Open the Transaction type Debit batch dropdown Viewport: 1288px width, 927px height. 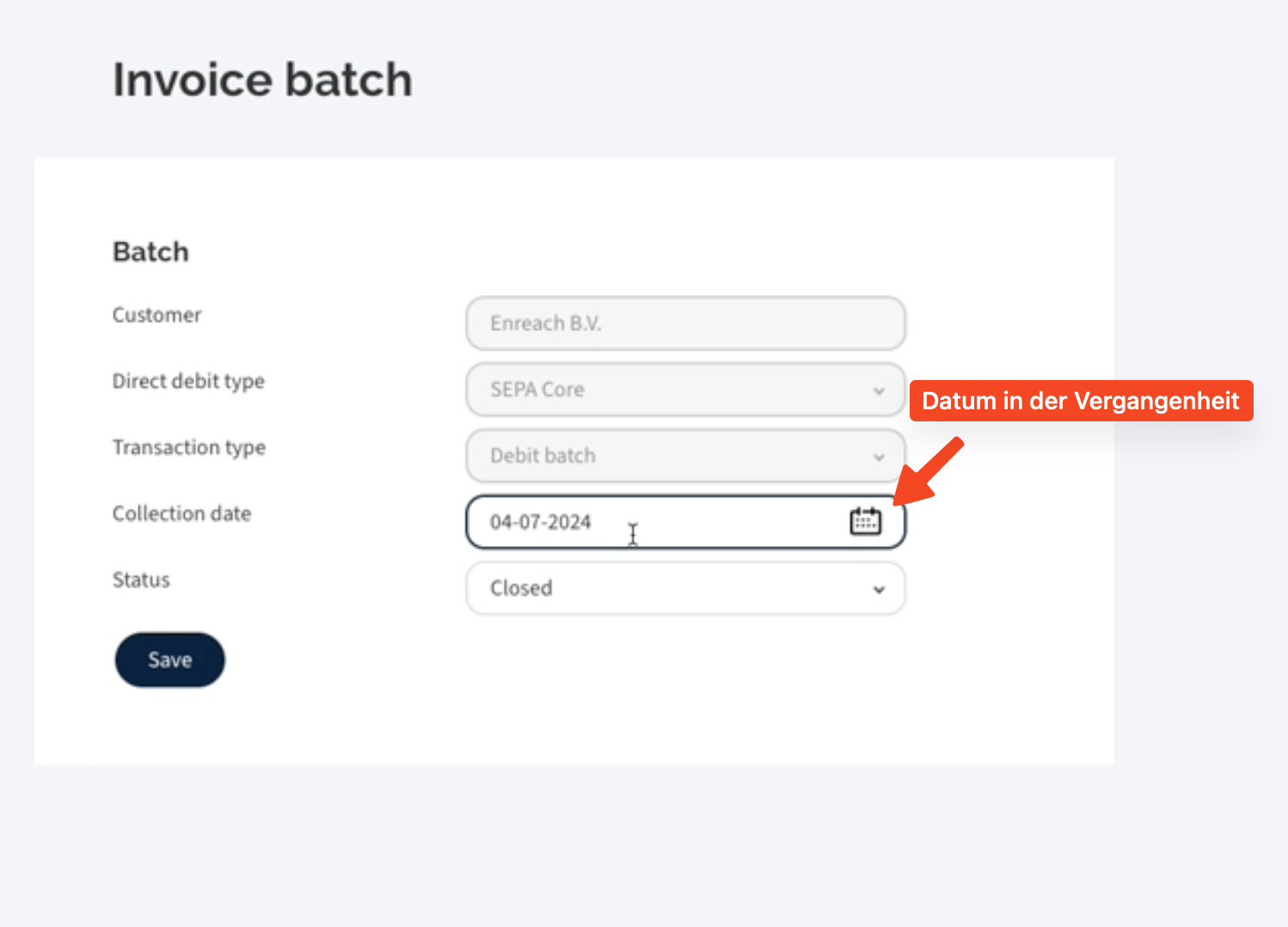click(684, 456)
